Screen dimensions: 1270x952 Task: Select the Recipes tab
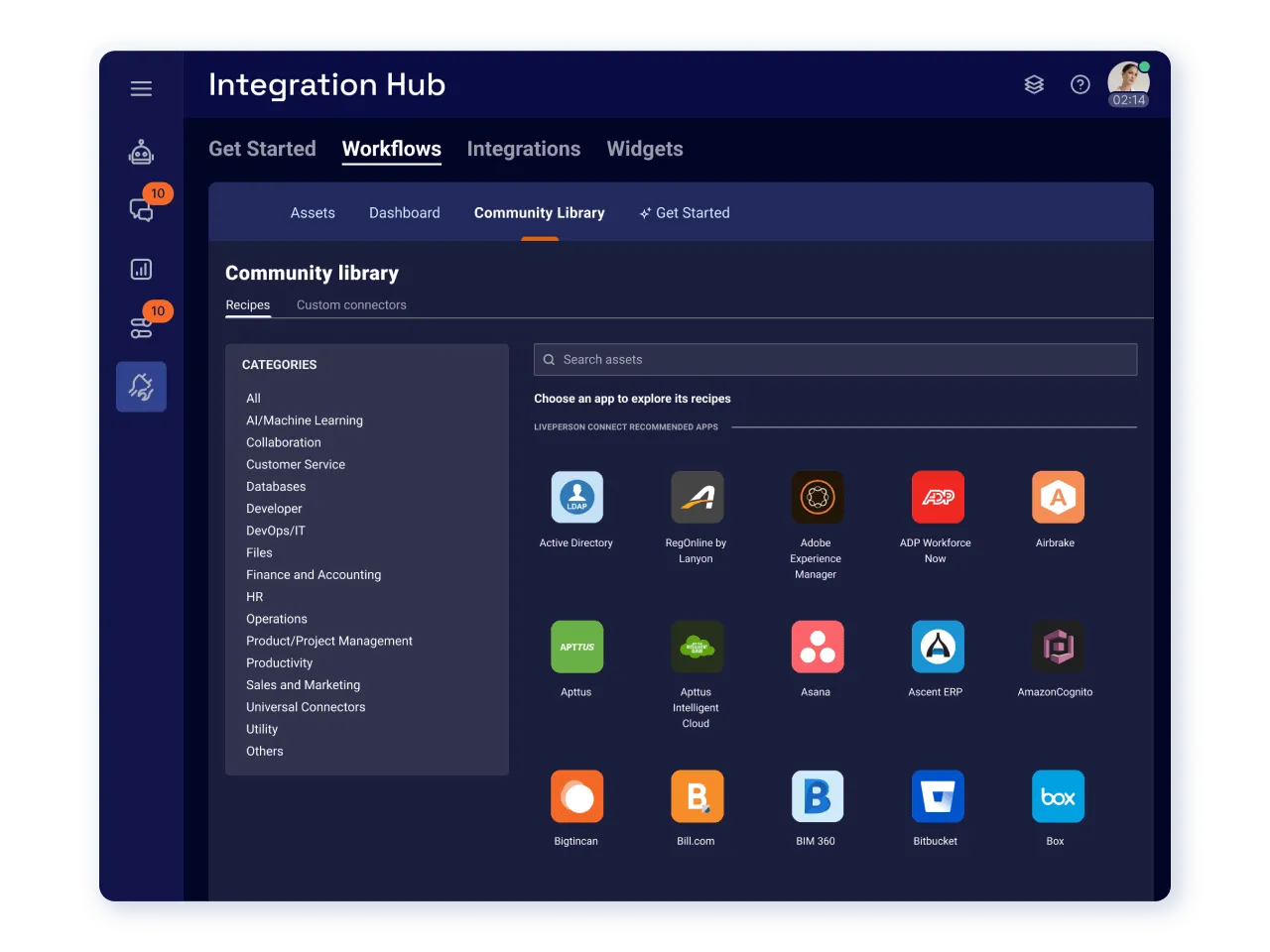pyautogui.click(x=248, y=305)
